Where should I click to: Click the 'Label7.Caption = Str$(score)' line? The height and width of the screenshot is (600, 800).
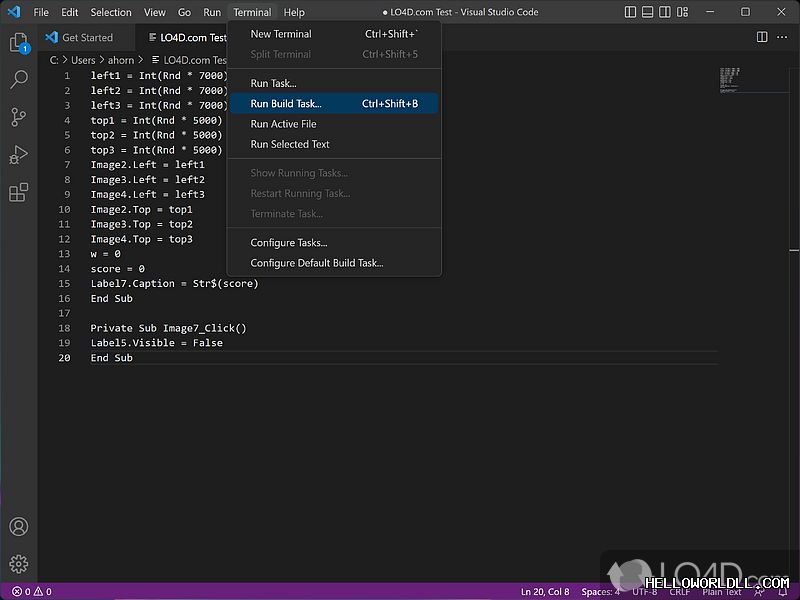pos(174,284)
